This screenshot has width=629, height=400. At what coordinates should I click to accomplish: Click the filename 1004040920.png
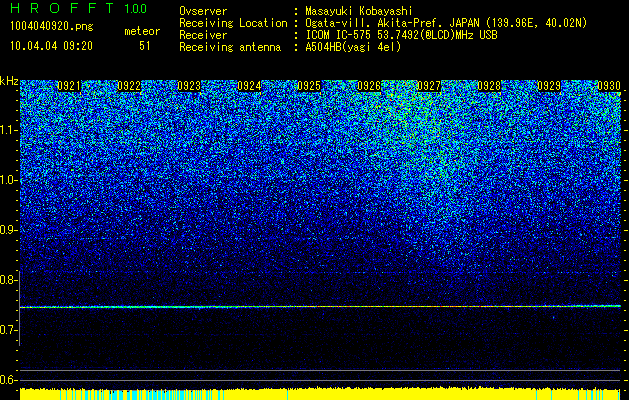tap(52, 26)
